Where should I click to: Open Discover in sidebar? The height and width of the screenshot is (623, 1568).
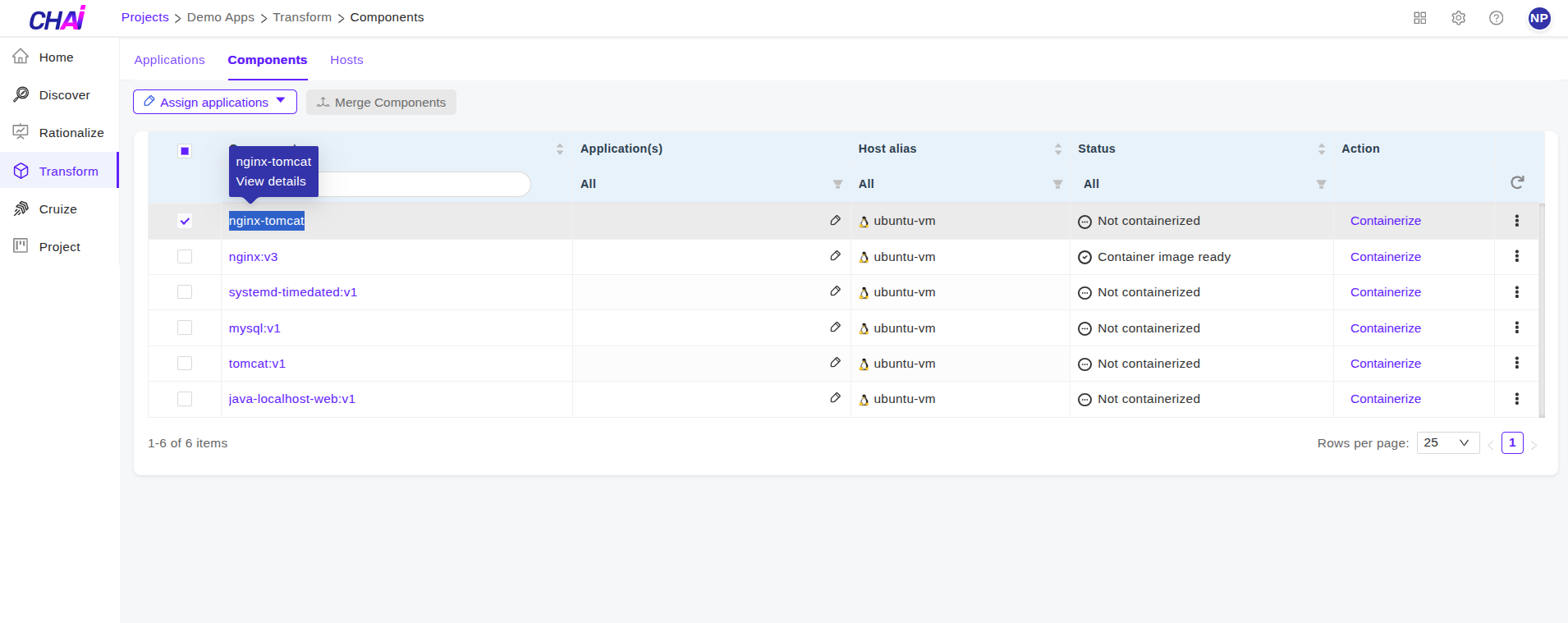click(59, 95)
